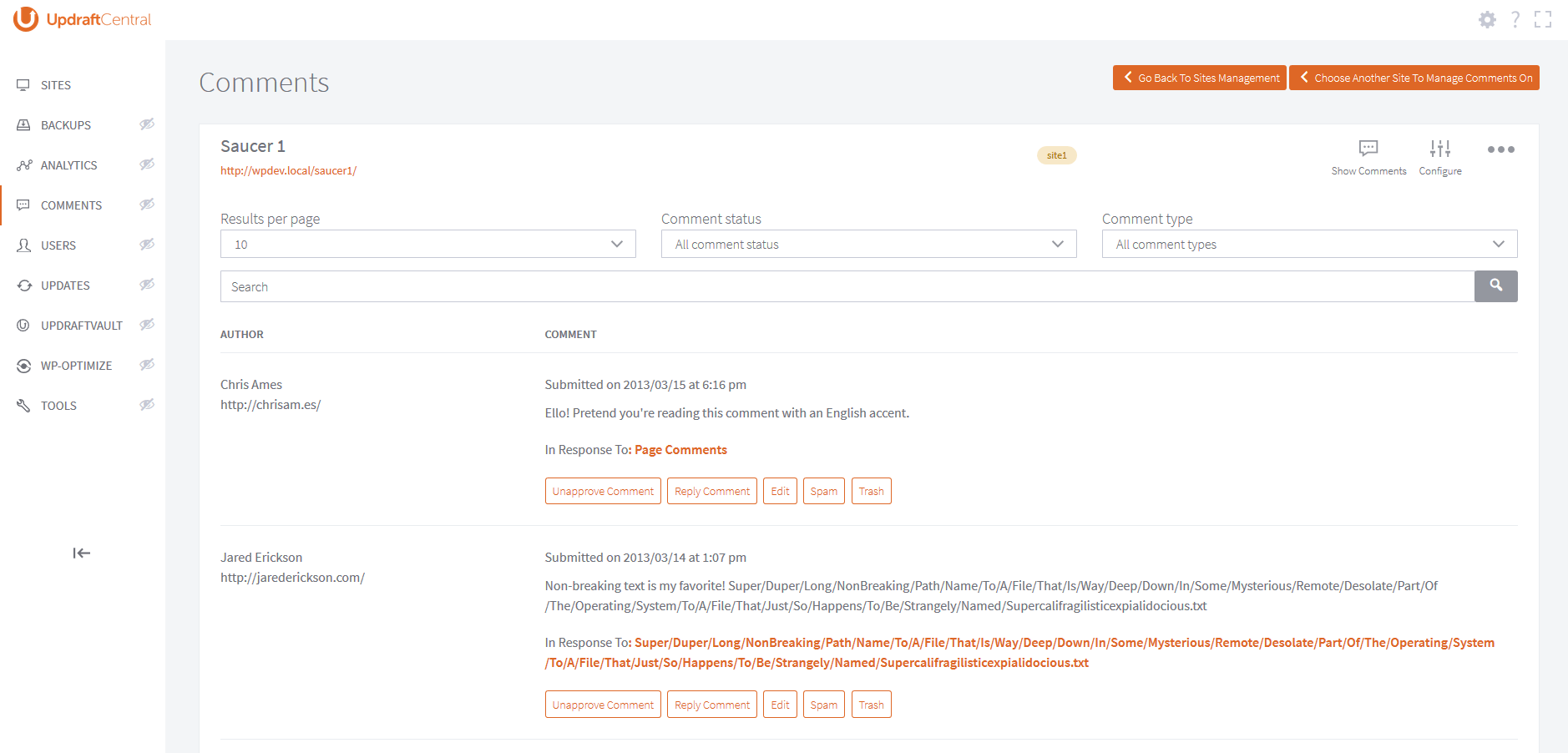Expand the Results per page dropdown
1568x753 pixels.
tap(427, 245)
